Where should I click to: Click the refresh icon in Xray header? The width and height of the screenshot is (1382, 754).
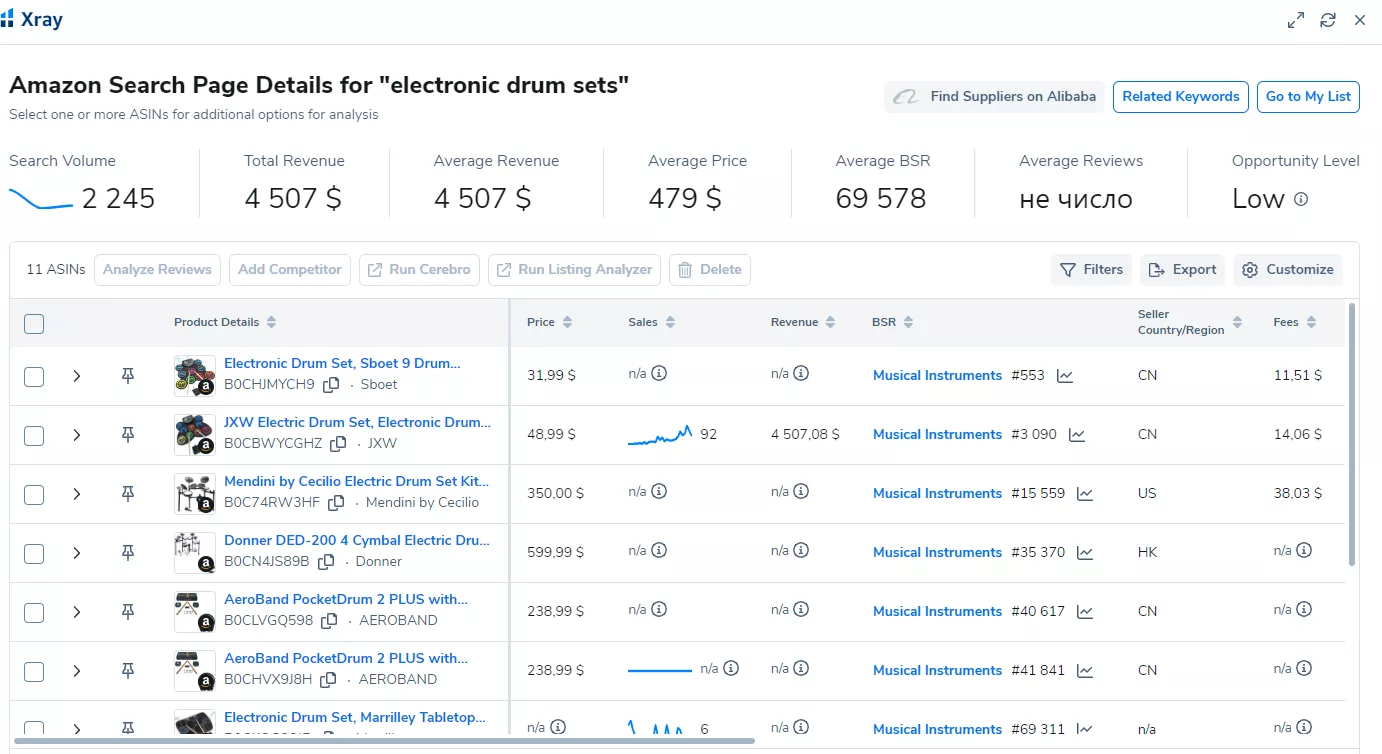(x=1328, y=20)
